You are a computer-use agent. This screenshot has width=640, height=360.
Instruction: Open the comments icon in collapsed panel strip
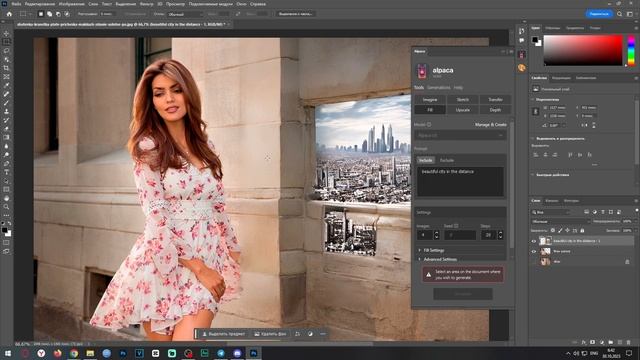pos(522,41)
